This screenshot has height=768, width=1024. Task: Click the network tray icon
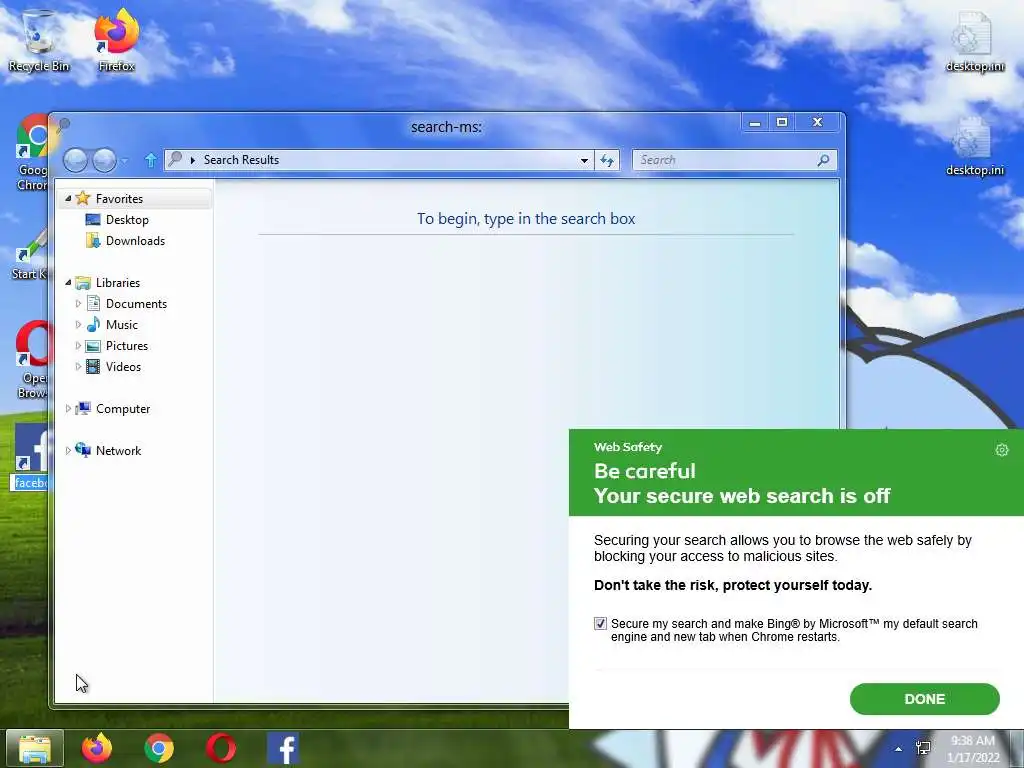point(923,748)
